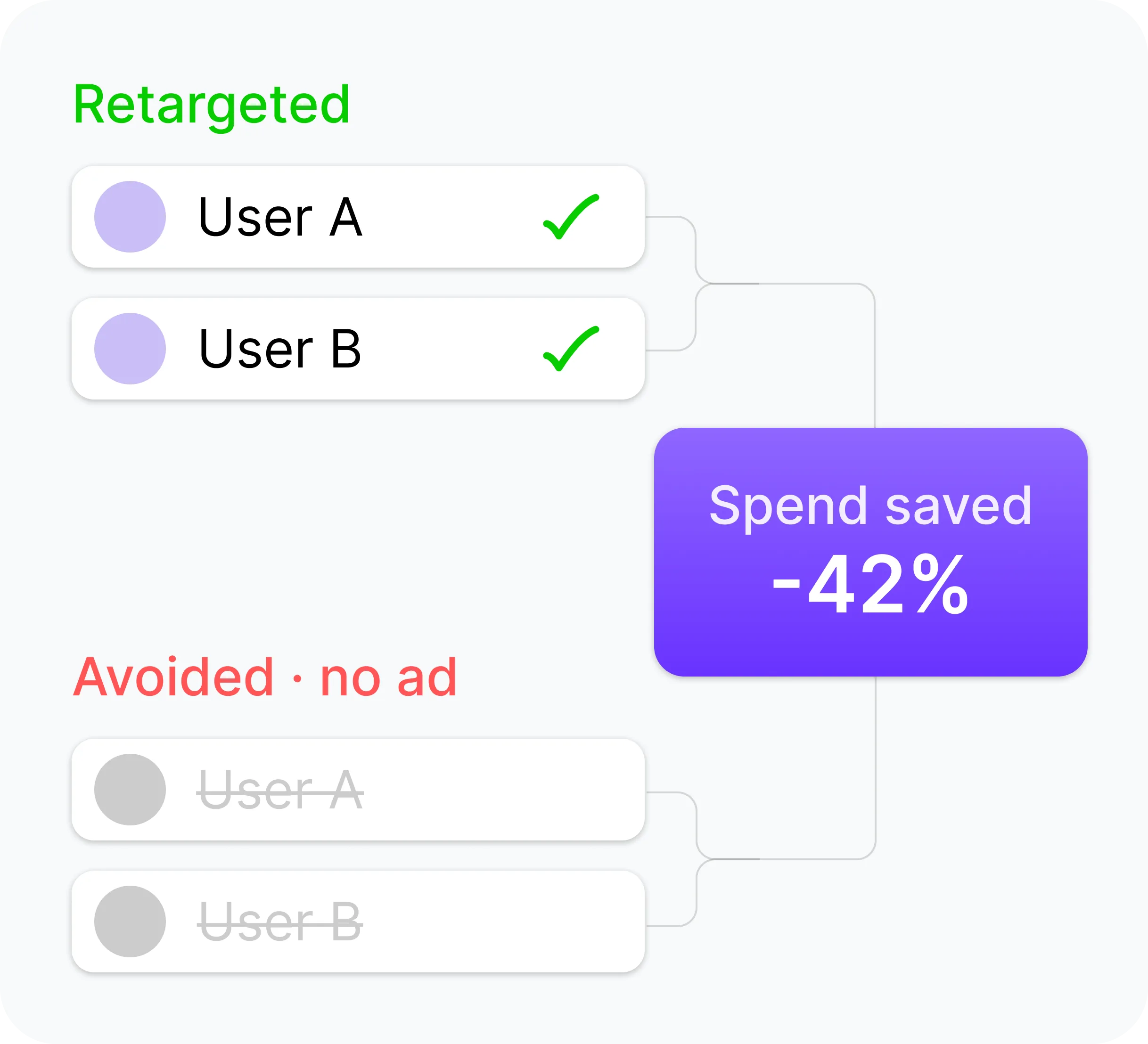The height and width of the screenshot is (1044, 1148).
Task: Click the green Retargeted heading
Action: [212, 106]
